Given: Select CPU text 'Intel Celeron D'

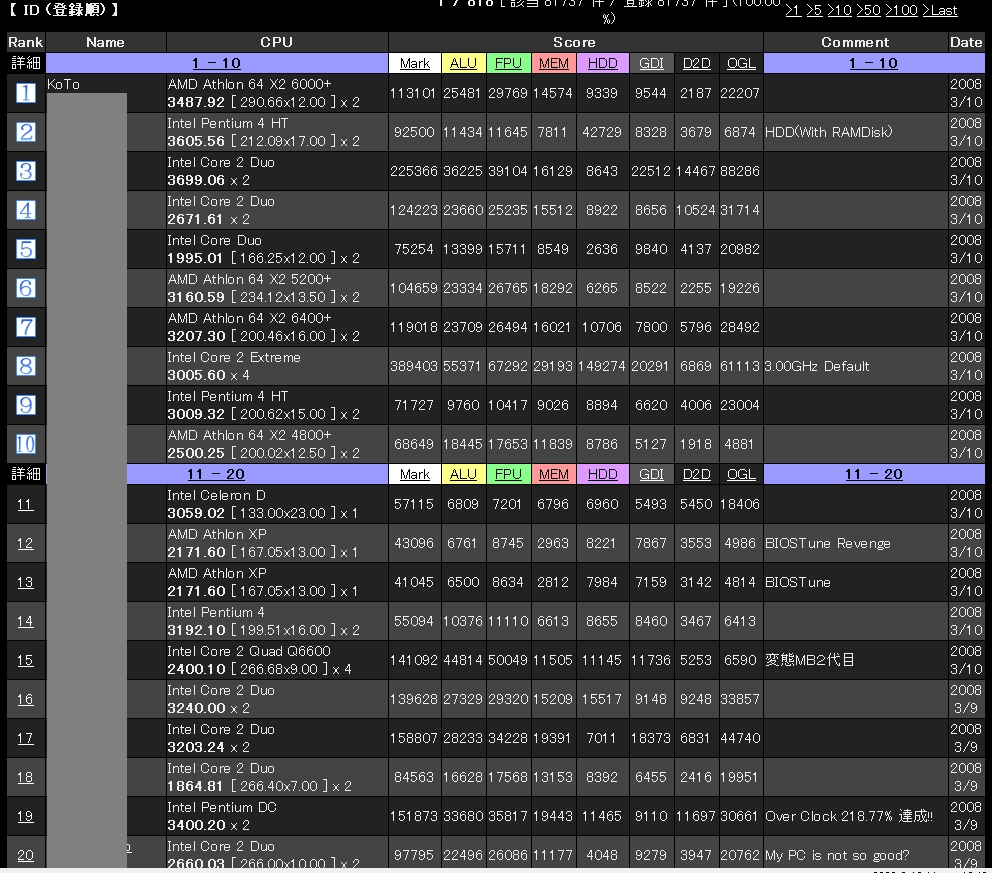Looking at the screenshot, I should 216,495.
